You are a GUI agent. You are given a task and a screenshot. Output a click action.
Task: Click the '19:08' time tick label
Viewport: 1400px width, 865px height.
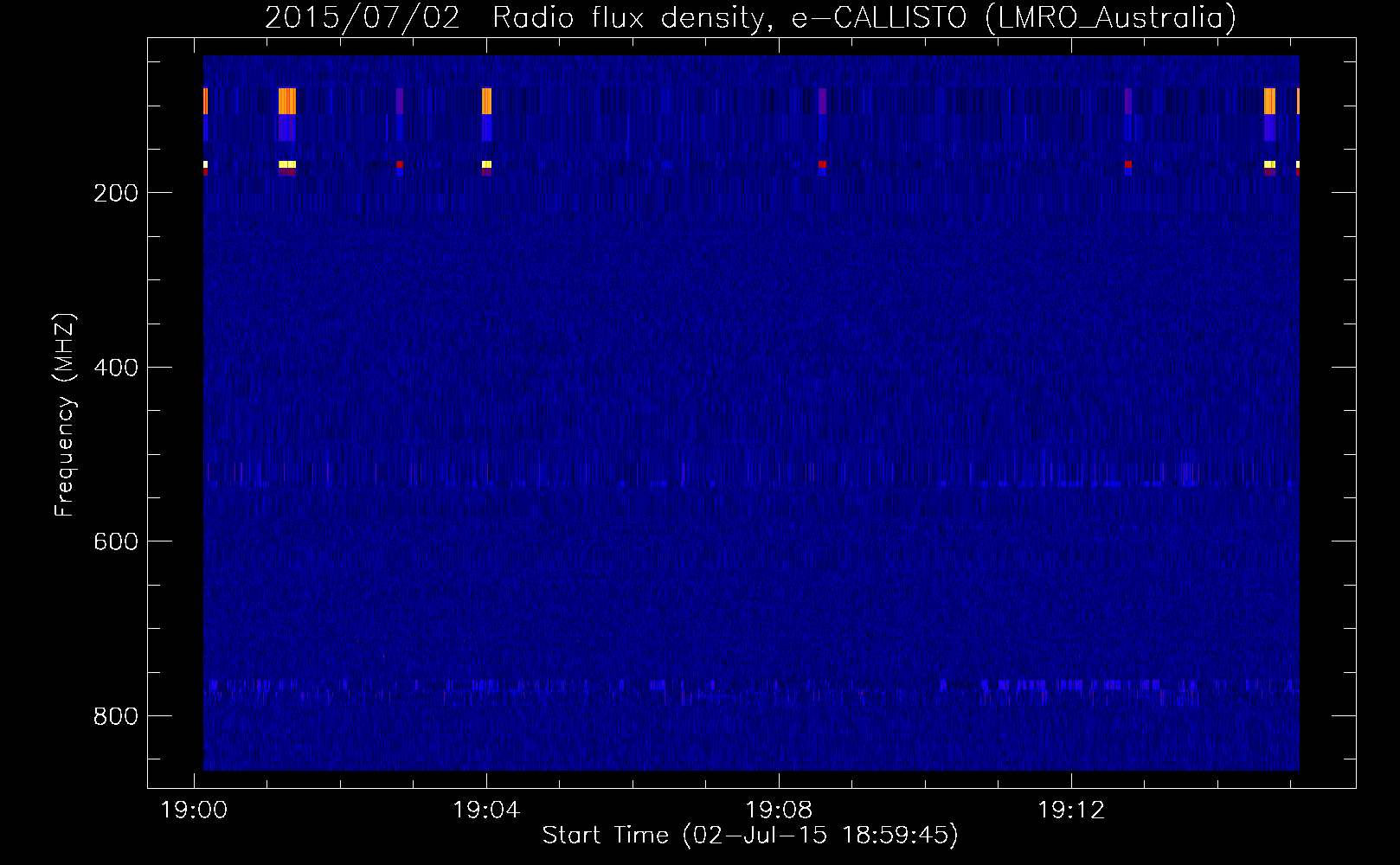[779, 811]
